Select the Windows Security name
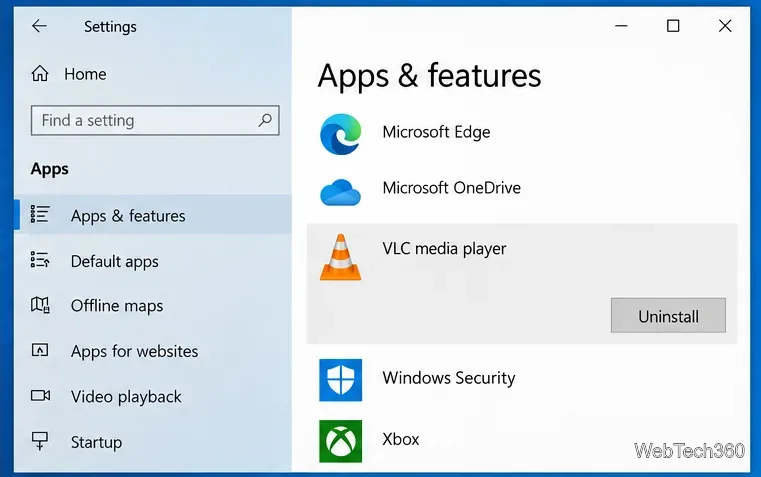Image resolution: width=761 pixels, height=477 pixels. [x=449, y=378]
